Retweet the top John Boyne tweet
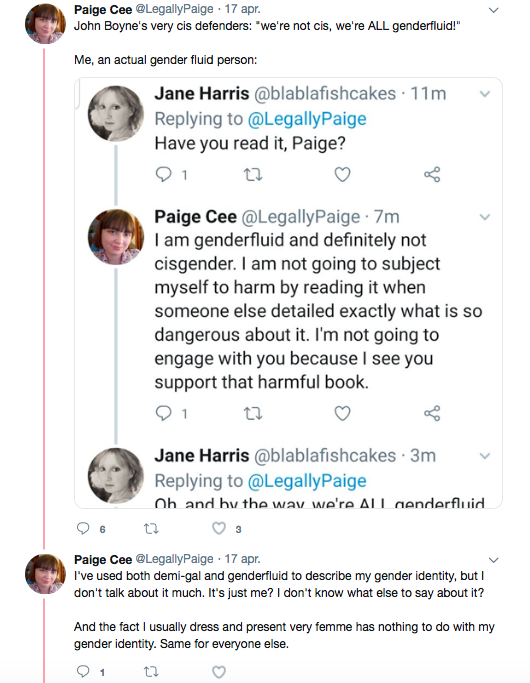The image size is (530, 683). pyautogui.click(x=151, y=529)
